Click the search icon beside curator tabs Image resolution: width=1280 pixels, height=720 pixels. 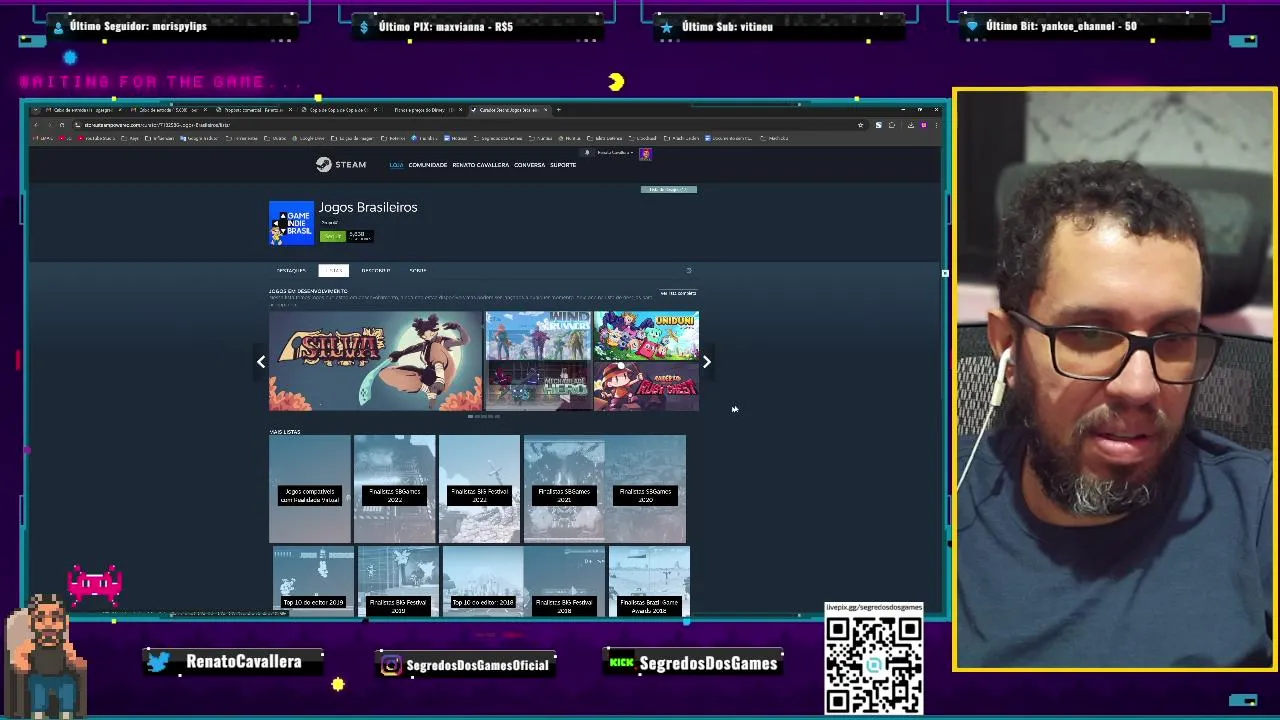(x=688, y=271)
